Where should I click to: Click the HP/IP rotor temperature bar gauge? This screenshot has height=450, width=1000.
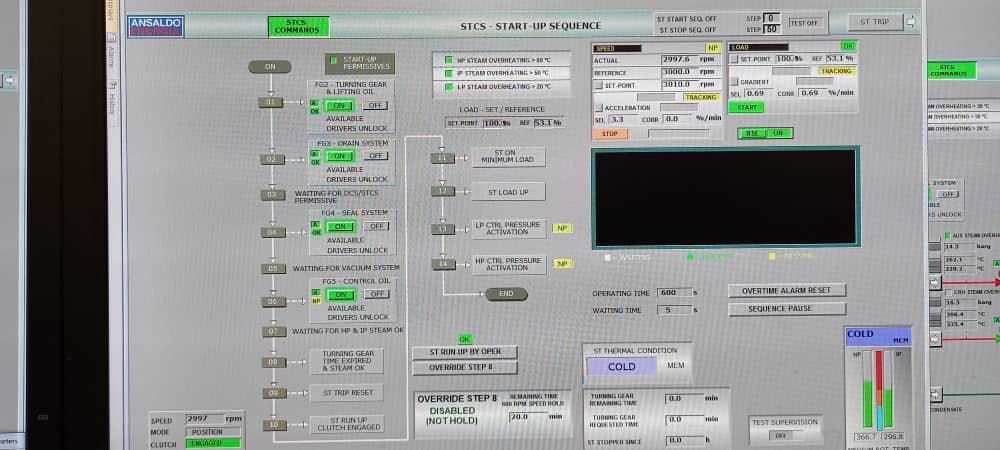click(x=878, y=389)
